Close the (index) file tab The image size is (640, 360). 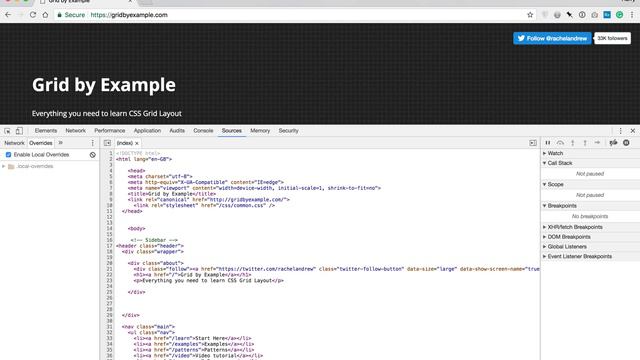pyautogui.click(x=137, y=143)
